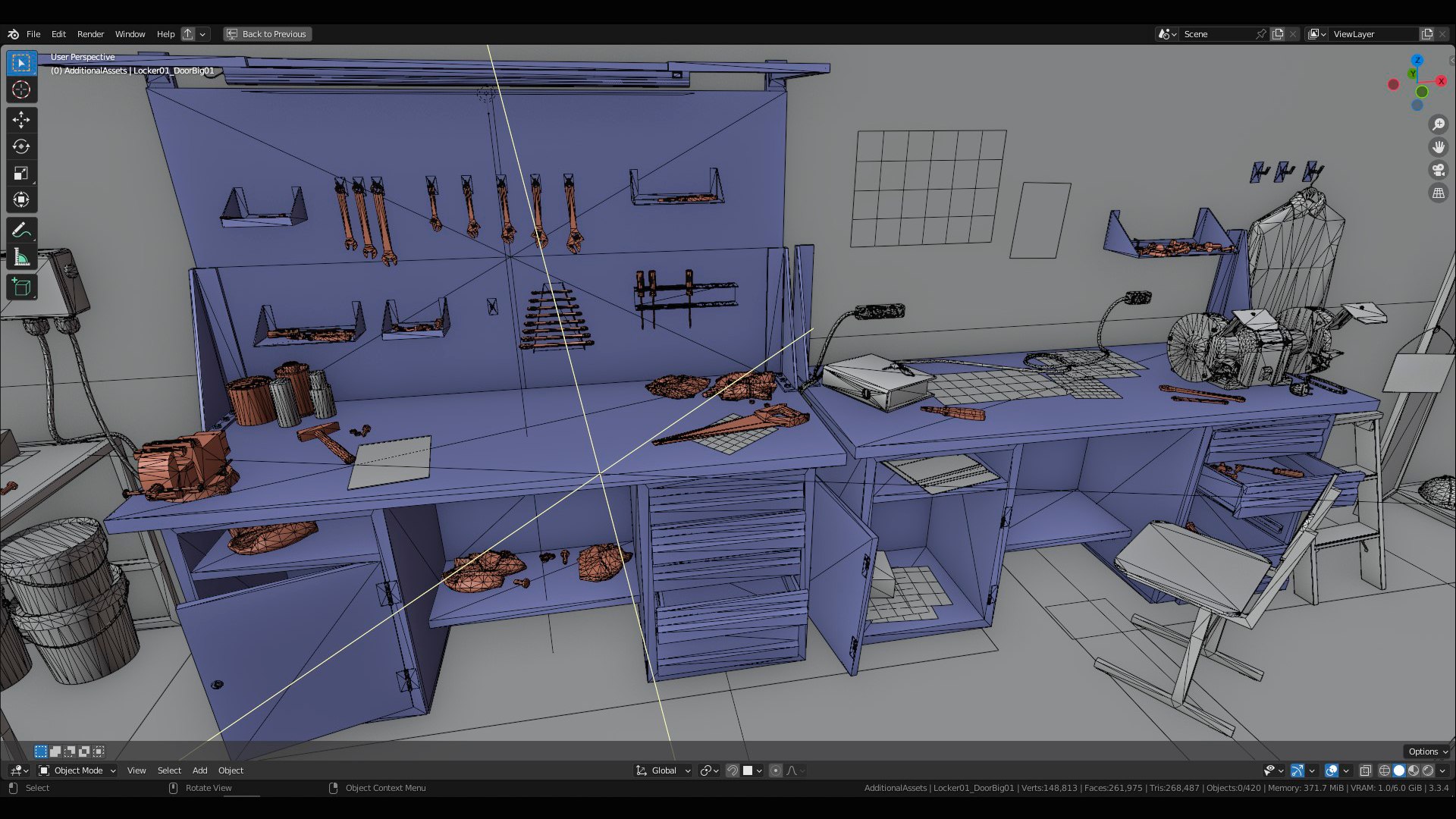Screen dimensions: 1456x819
Task: Set selection mode to new selection
Action: pos(41,752)
